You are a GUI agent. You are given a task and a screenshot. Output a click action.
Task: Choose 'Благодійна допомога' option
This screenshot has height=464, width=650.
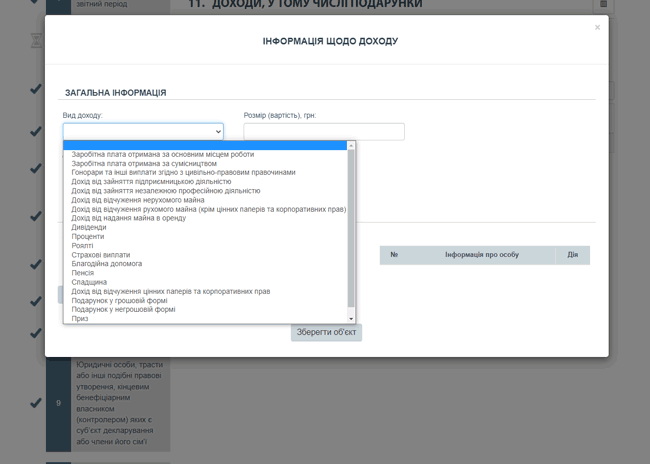(107, 264)
